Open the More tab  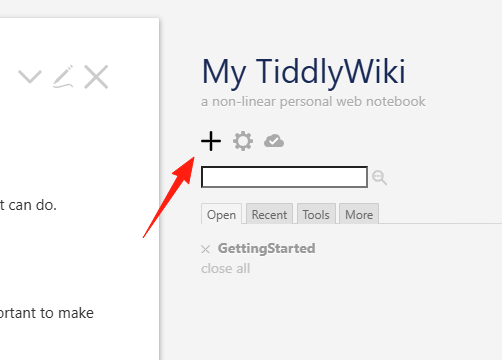tap(359, 214)
